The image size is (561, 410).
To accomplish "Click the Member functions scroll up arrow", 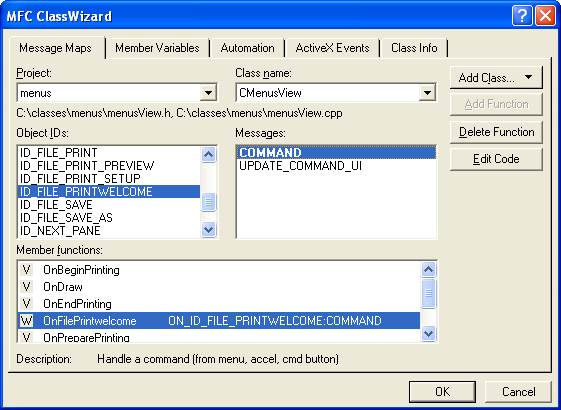I will 429,269.
